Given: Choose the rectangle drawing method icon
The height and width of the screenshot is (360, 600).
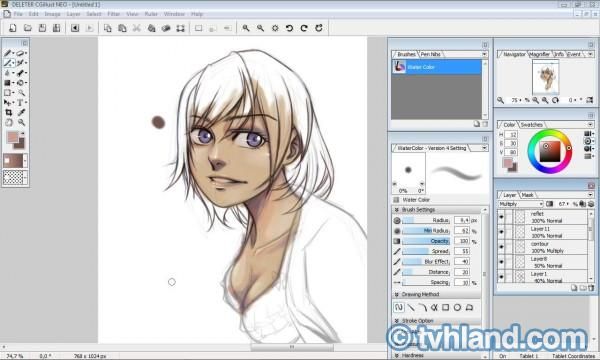Looking at the screenshot, I should (445, 307).
